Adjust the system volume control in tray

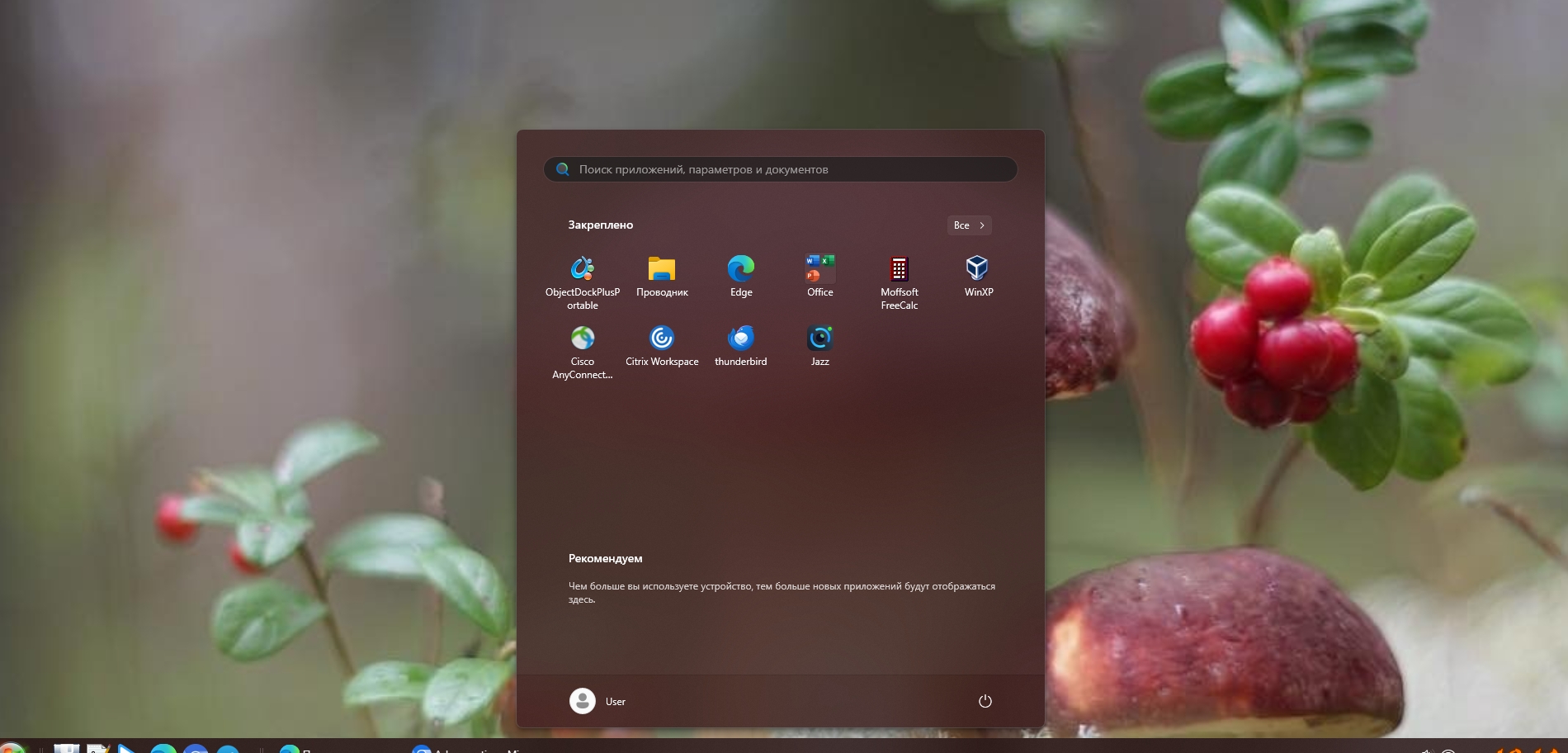pyautogui.click(x=1426, y=750)
